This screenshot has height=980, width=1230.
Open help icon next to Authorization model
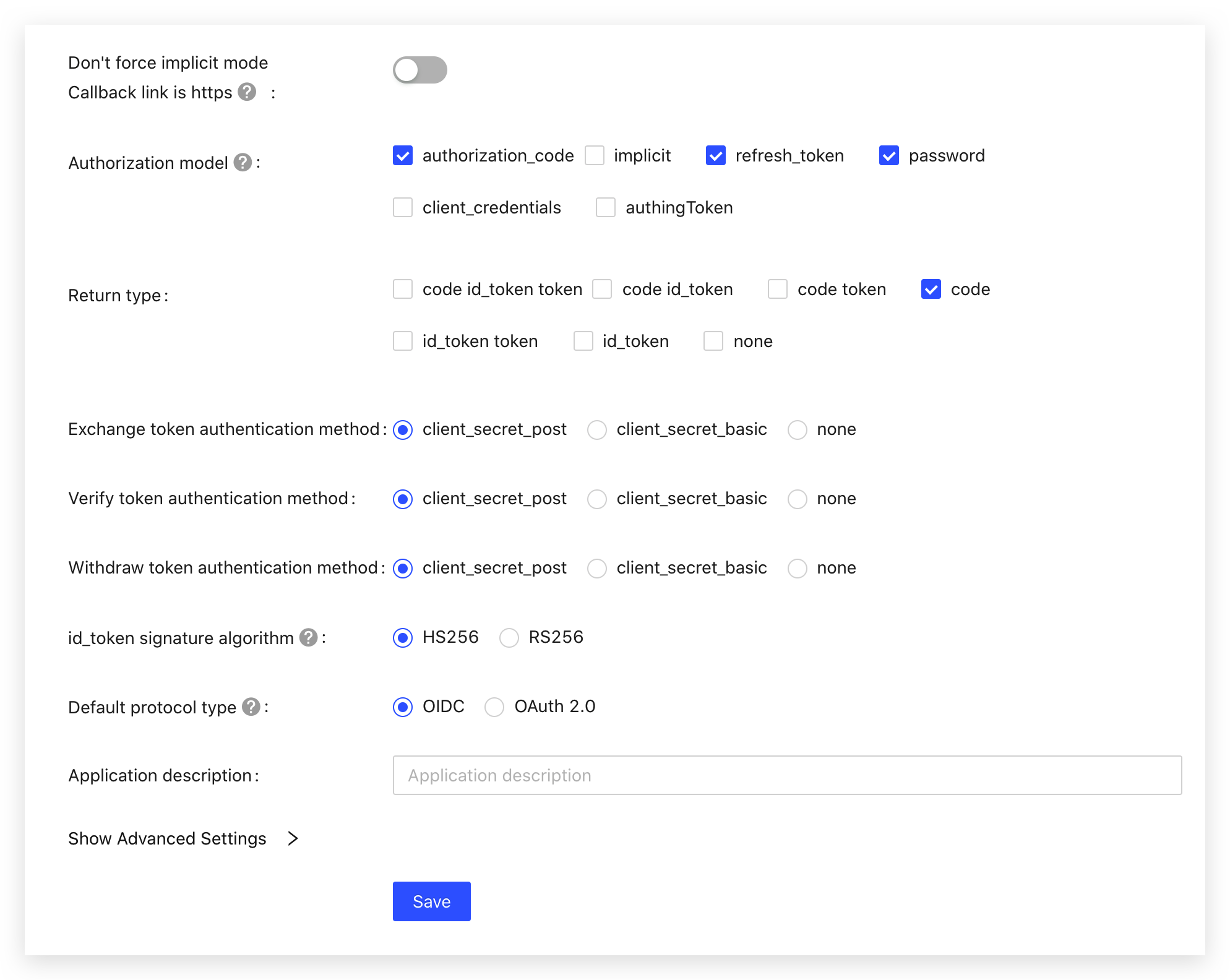tap(243, 162)
